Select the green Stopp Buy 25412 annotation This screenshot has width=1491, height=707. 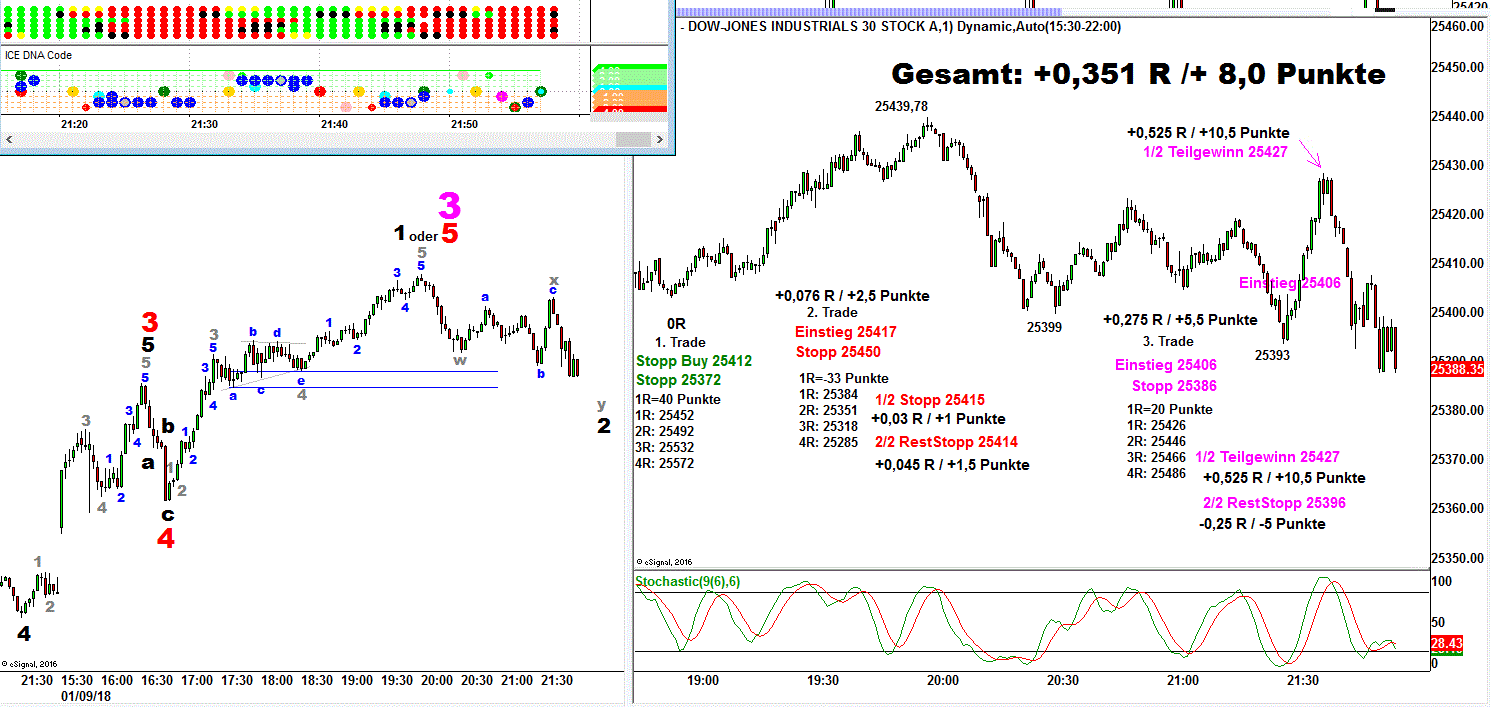pyautogui.click(x=693, y=361)
